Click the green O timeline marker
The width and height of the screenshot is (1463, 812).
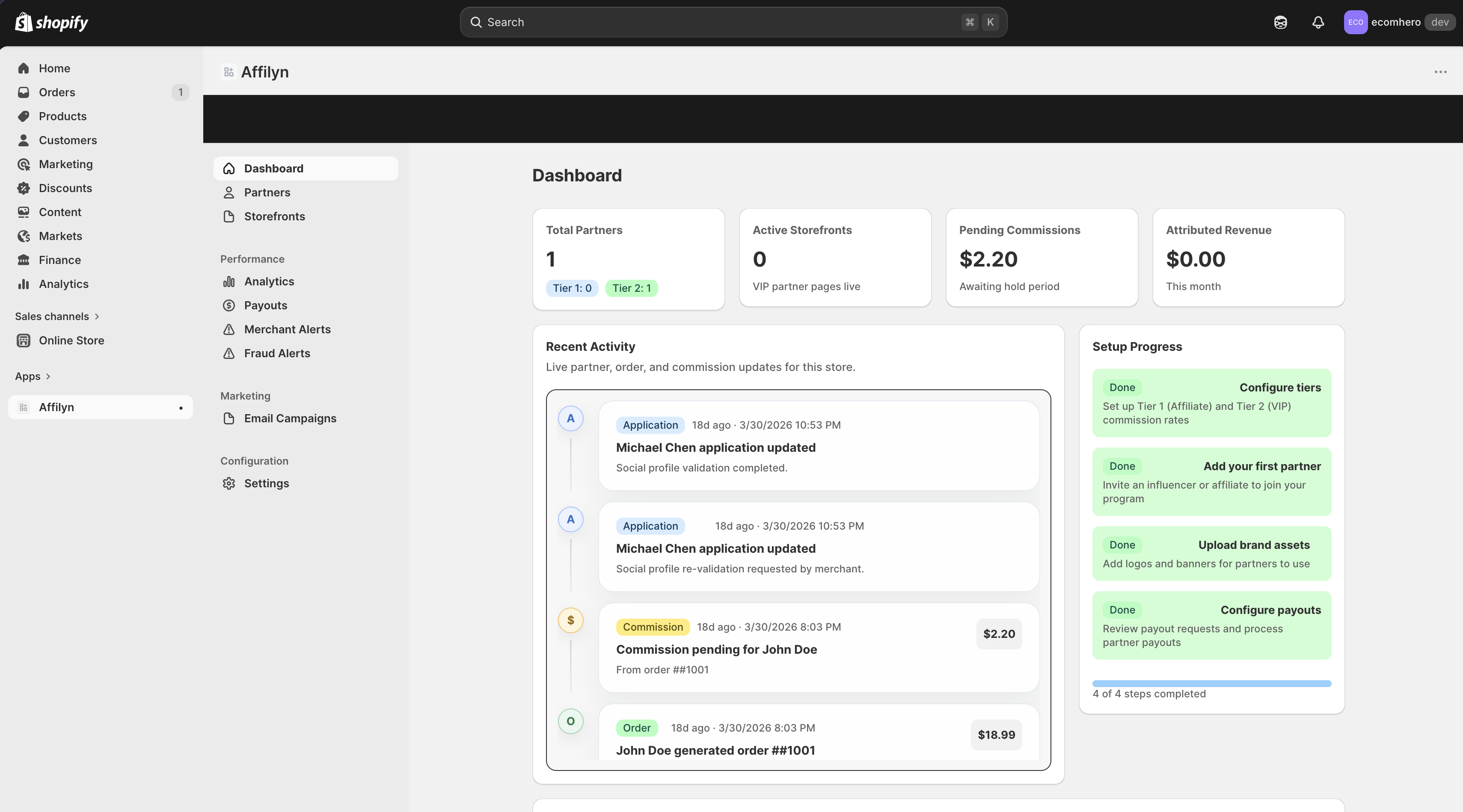[570, 721]
